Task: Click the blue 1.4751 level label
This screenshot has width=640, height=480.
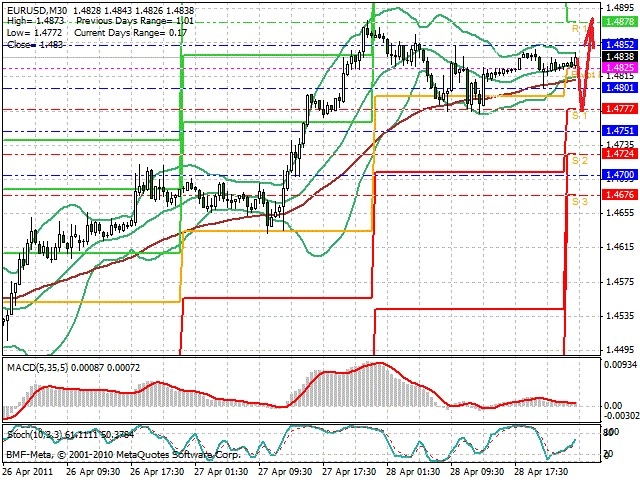Action: click(x=620, y=131)
